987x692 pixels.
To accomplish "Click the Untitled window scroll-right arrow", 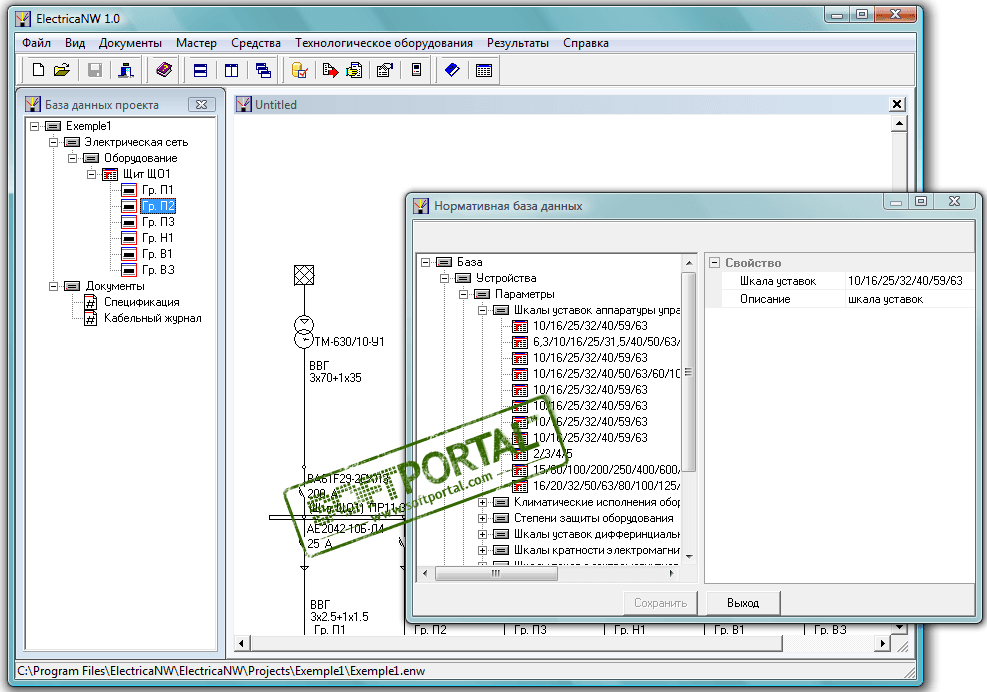I will (x=883, y=643).
